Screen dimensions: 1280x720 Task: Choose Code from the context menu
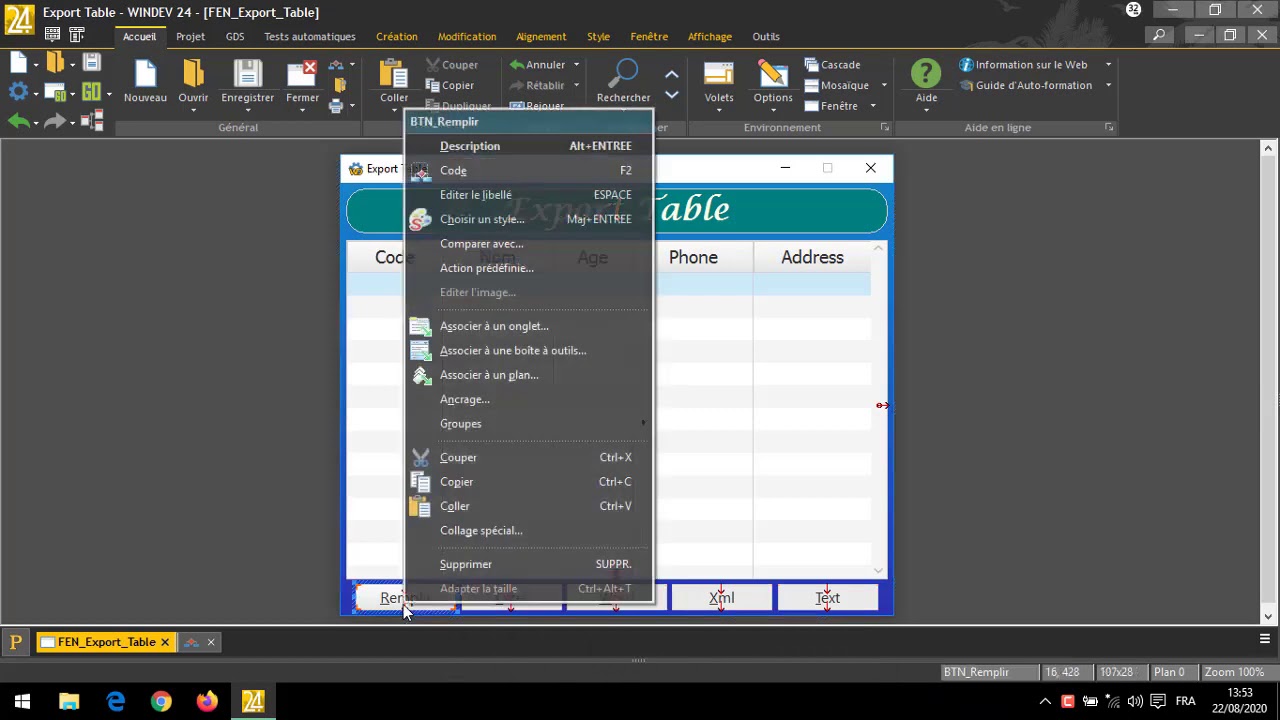[528, 170]
